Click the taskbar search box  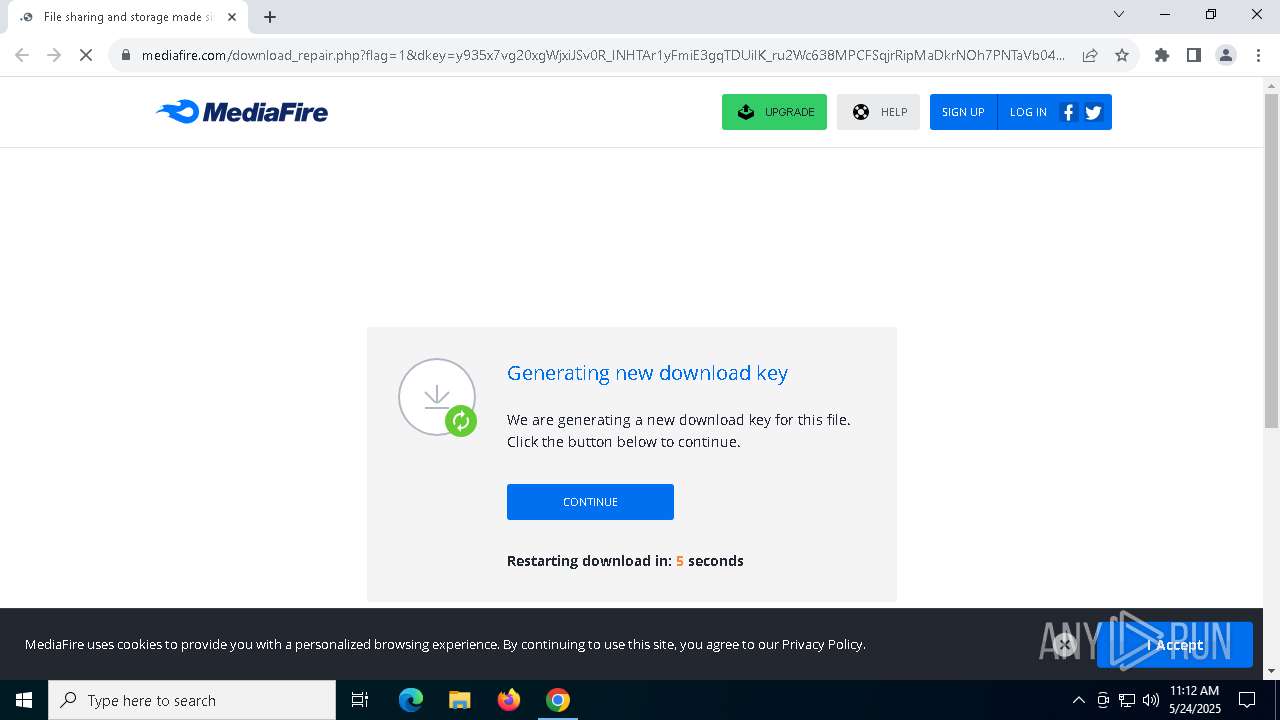click(192, 700)
